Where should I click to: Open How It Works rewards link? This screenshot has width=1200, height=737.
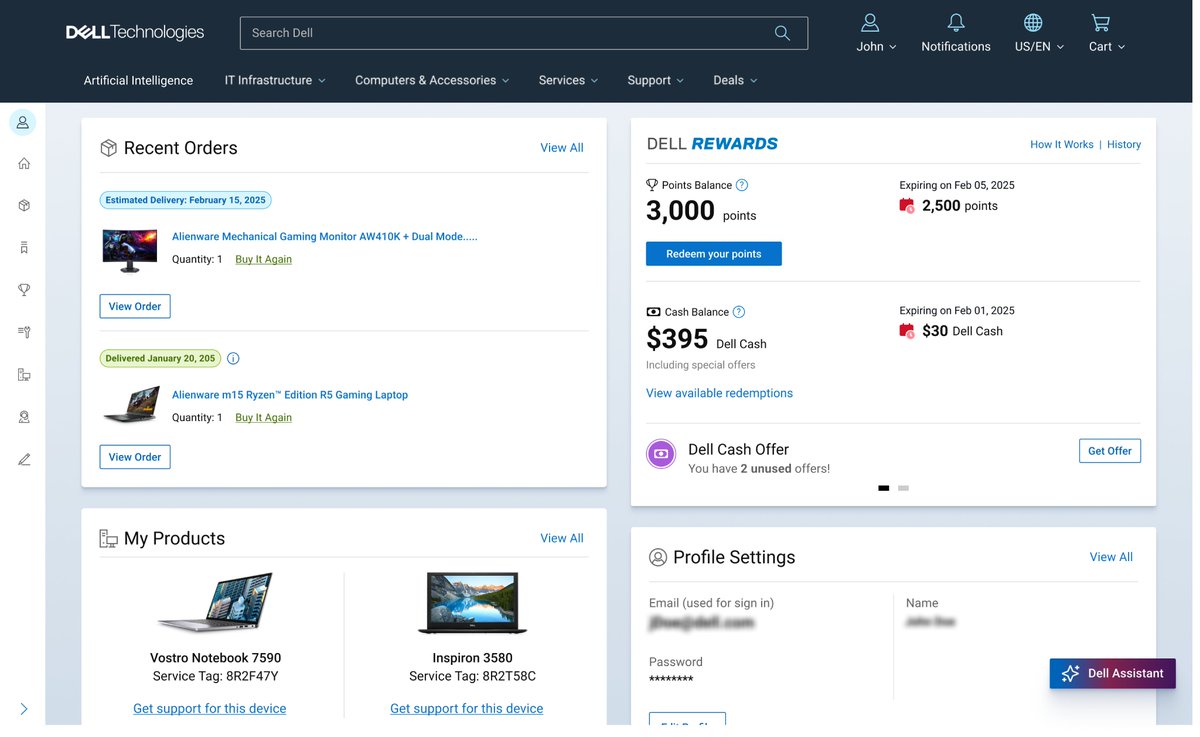pyautogui.click(x=1062, y=145)
